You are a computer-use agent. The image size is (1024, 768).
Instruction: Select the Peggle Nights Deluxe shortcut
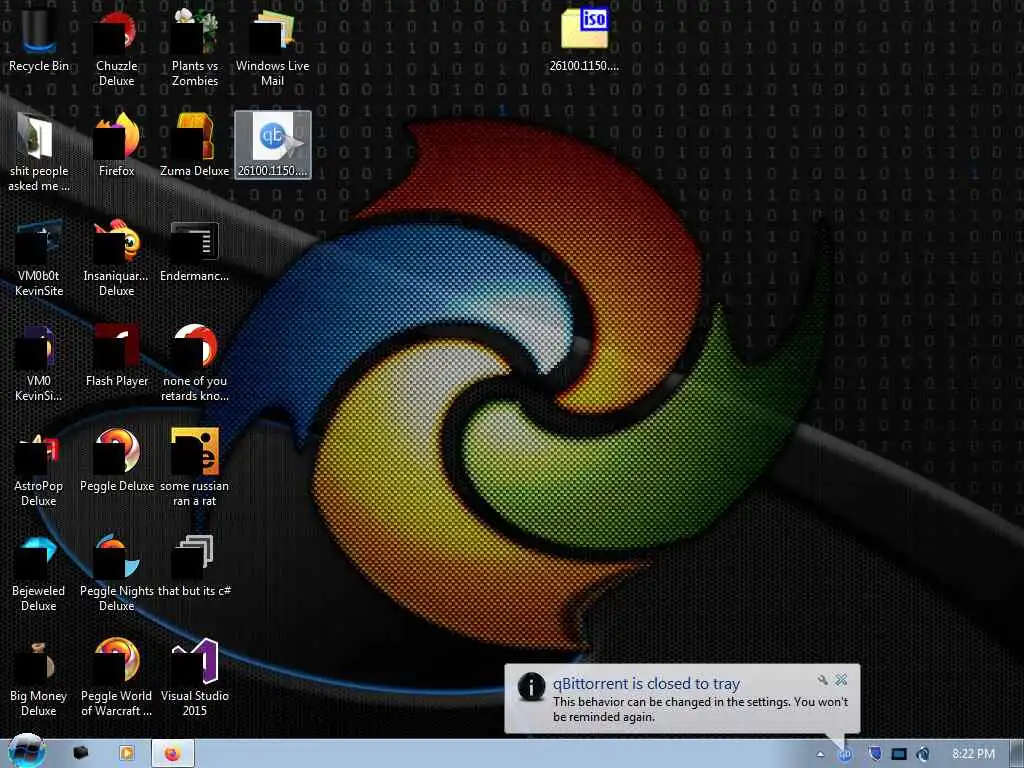(116, 573)
